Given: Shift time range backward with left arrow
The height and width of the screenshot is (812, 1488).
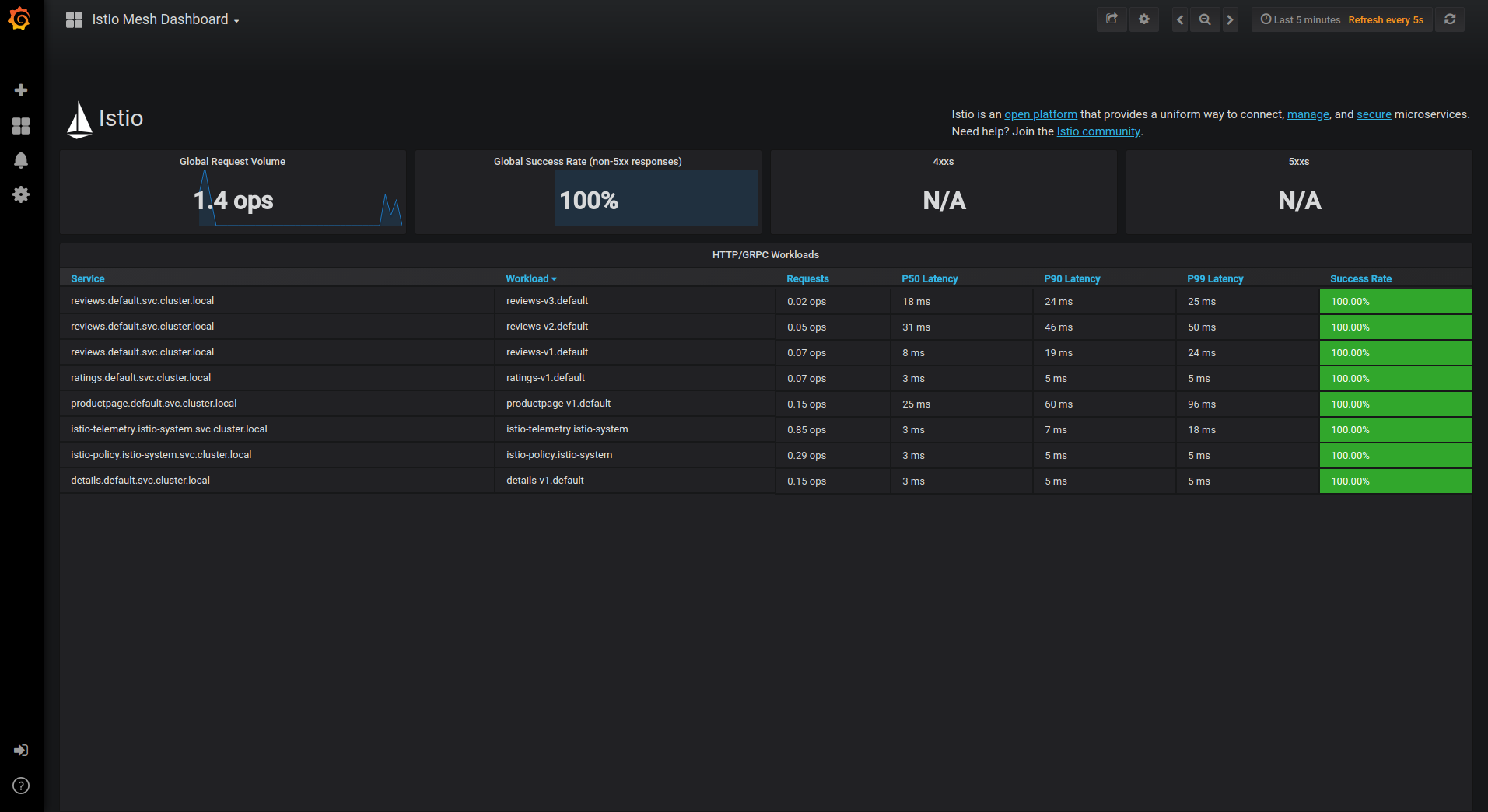Looking at the screenshot, I should [x=1180, y=19].
